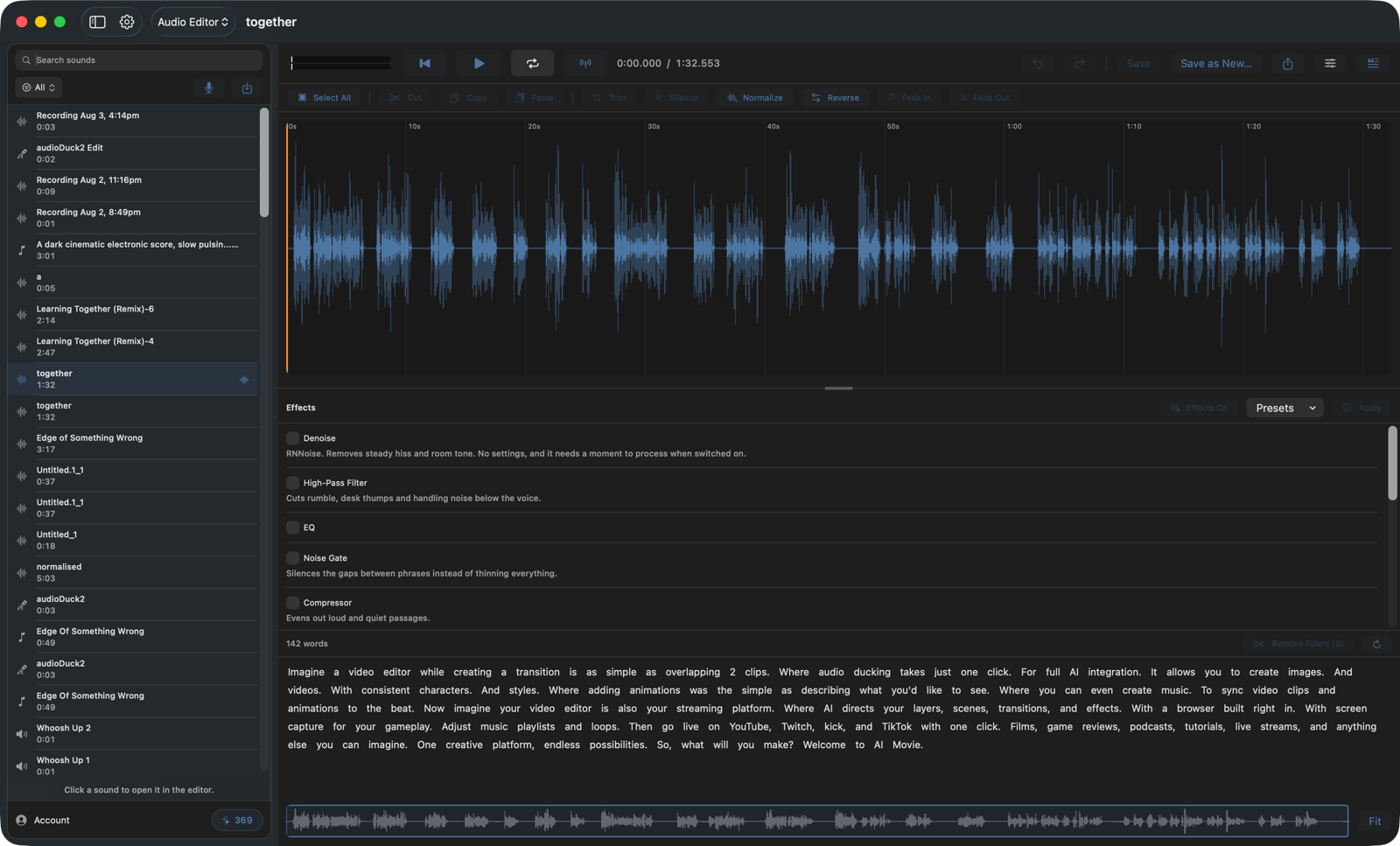Open Whoosh Up 1 sound
This screenshot has width=1400, height=846.
(x=133, y=766)
